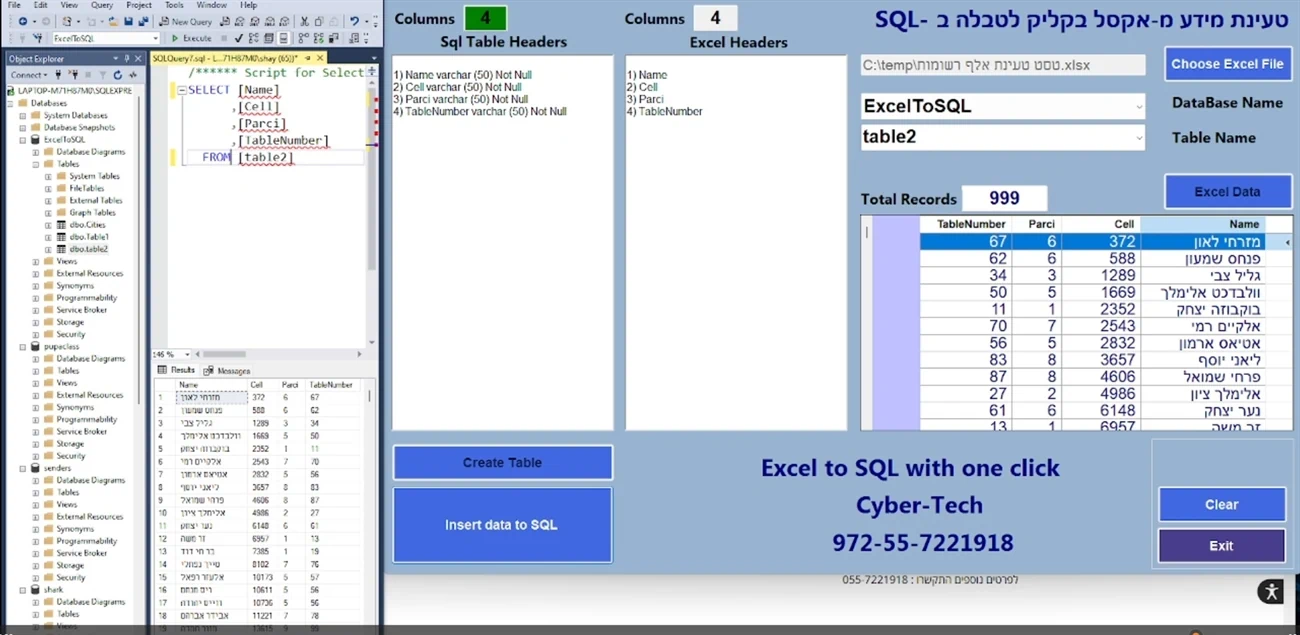The width and height of the screenshot is (1300, 635).
Task: Click the accessibility icon at bottom right
Action: click(x=1271, y=591)
